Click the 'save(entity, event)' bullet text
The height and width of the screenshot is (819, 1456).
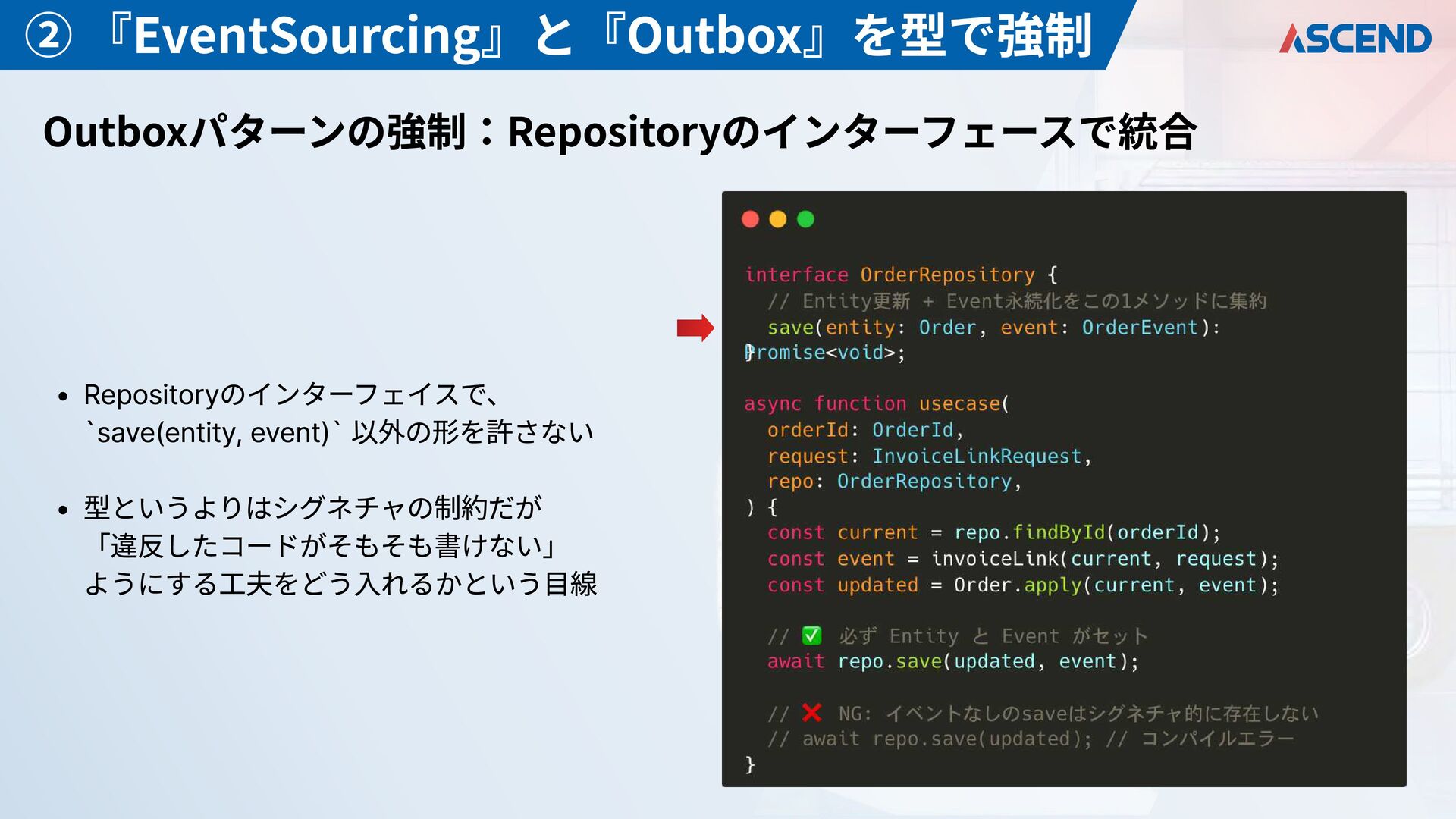212,433
